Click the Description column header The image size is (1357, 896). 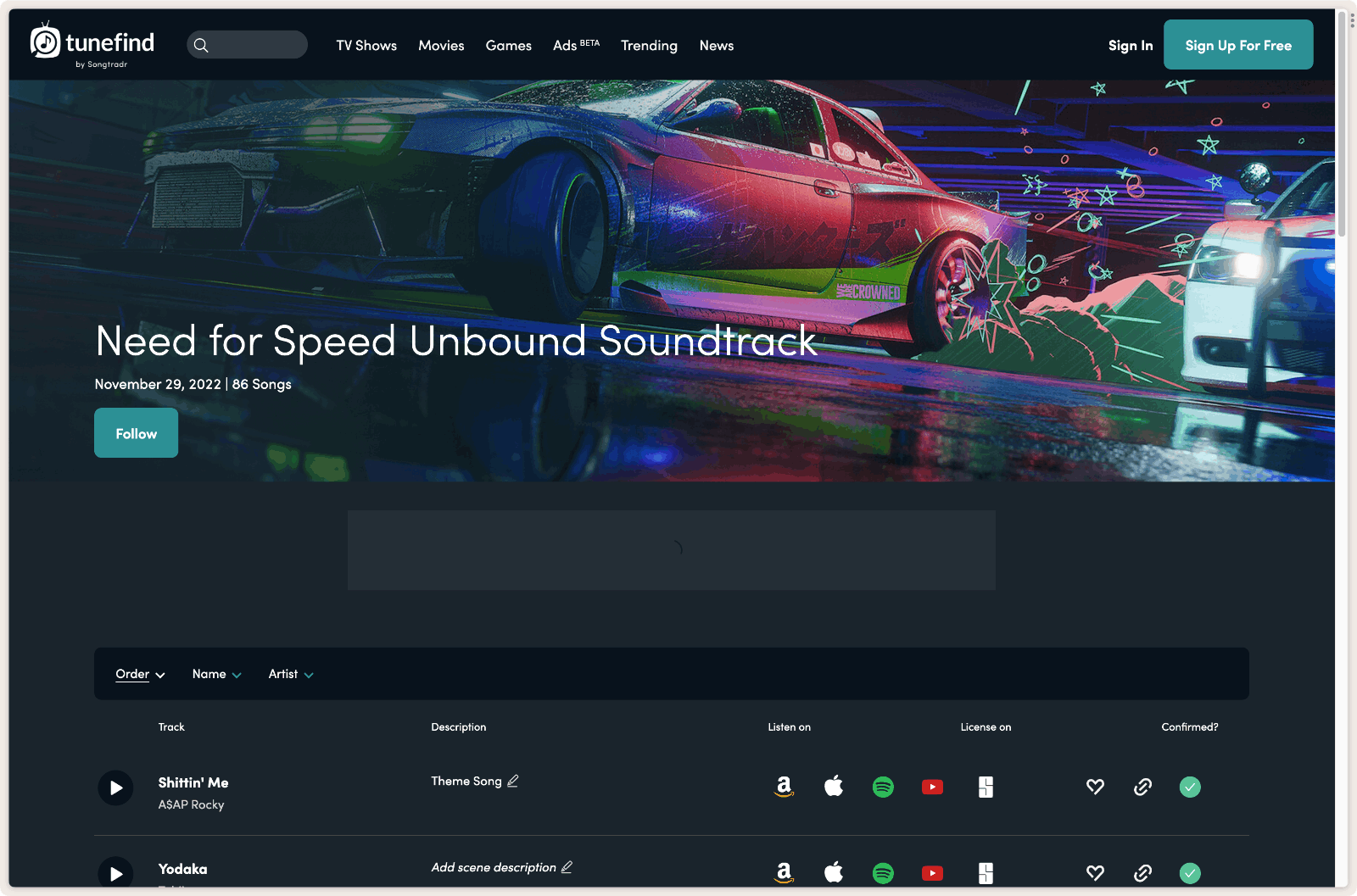point(459,727)
